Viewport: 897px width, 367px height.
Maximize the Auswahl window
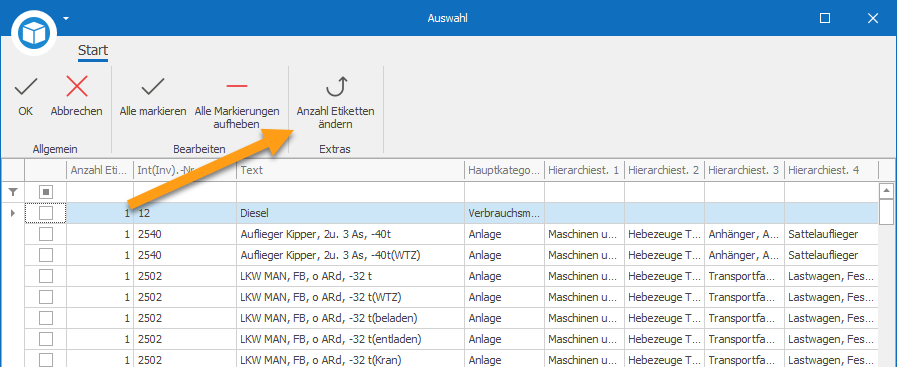824,18
